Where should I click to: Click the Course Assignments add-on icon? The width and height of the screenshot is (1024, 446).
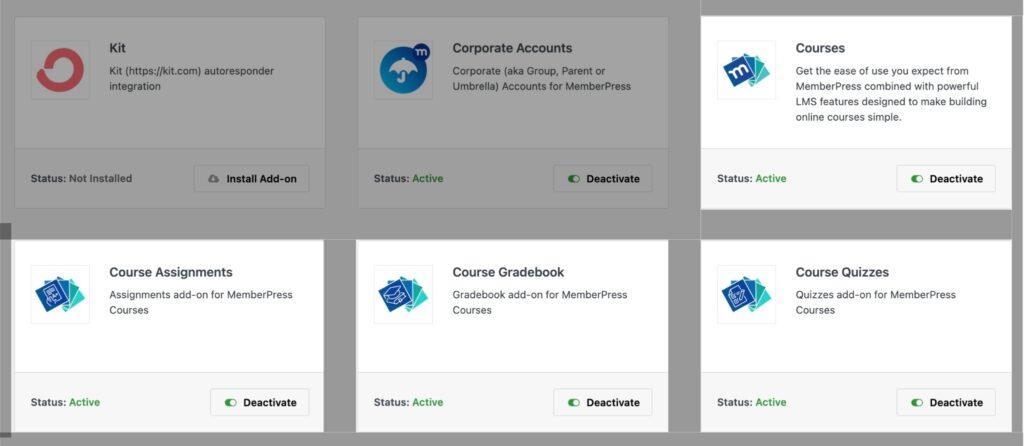click(60, 294)
